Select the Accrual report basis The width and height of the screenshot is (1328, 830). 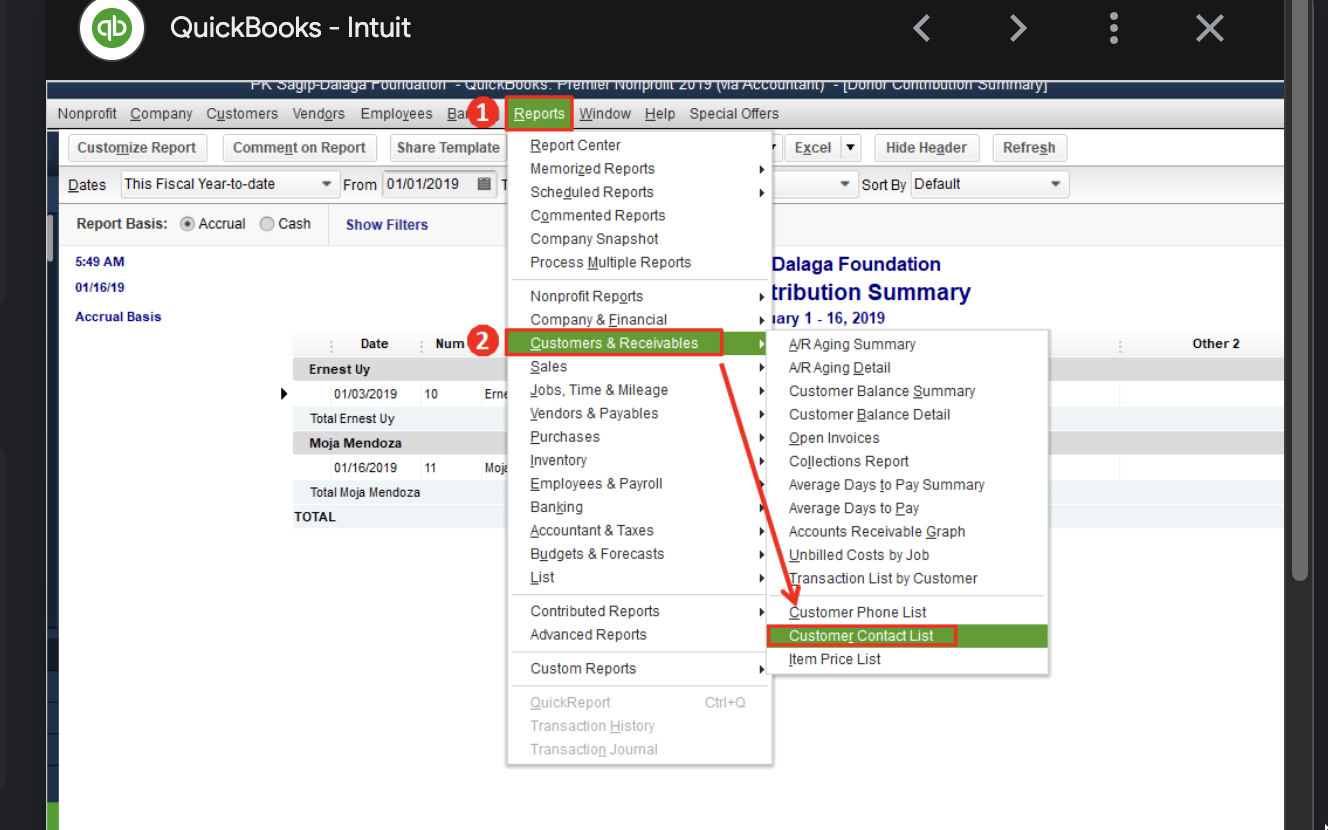click(x=191, y=223)
